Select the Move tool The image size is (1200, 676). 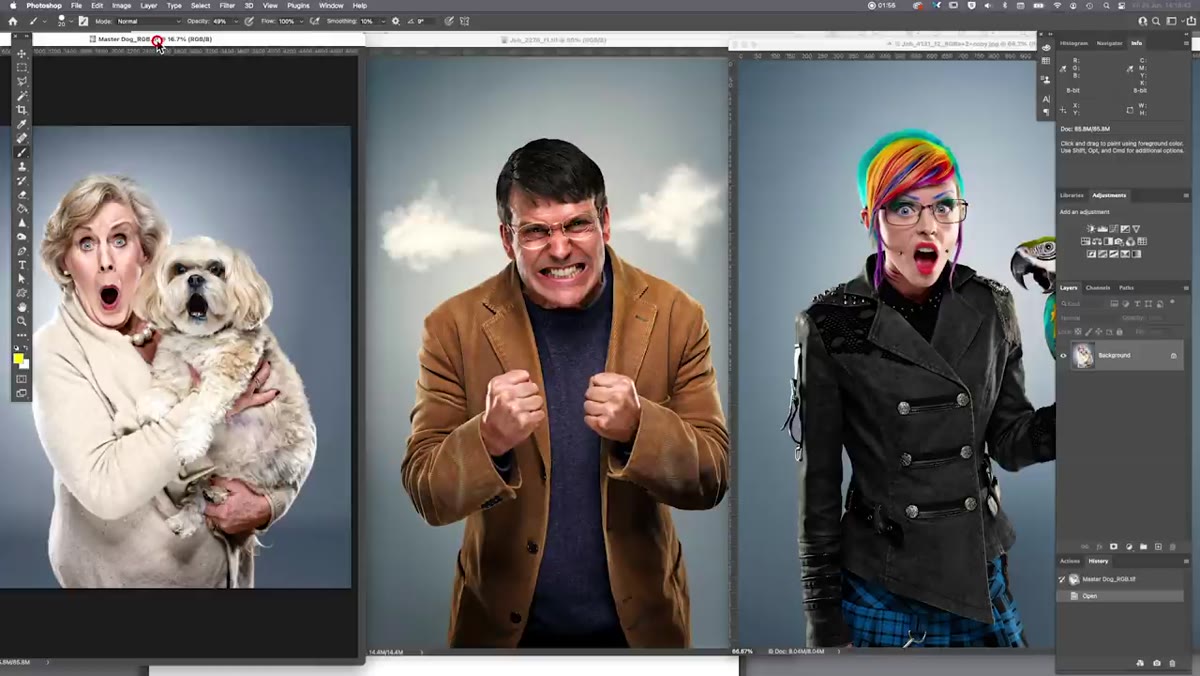[22, 53]
